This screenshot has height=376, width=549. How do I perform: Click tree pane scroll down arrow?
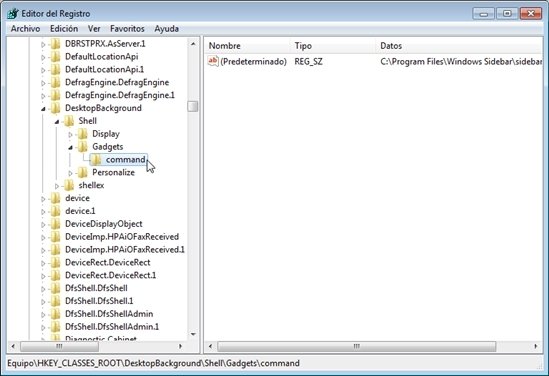[193, 334]
